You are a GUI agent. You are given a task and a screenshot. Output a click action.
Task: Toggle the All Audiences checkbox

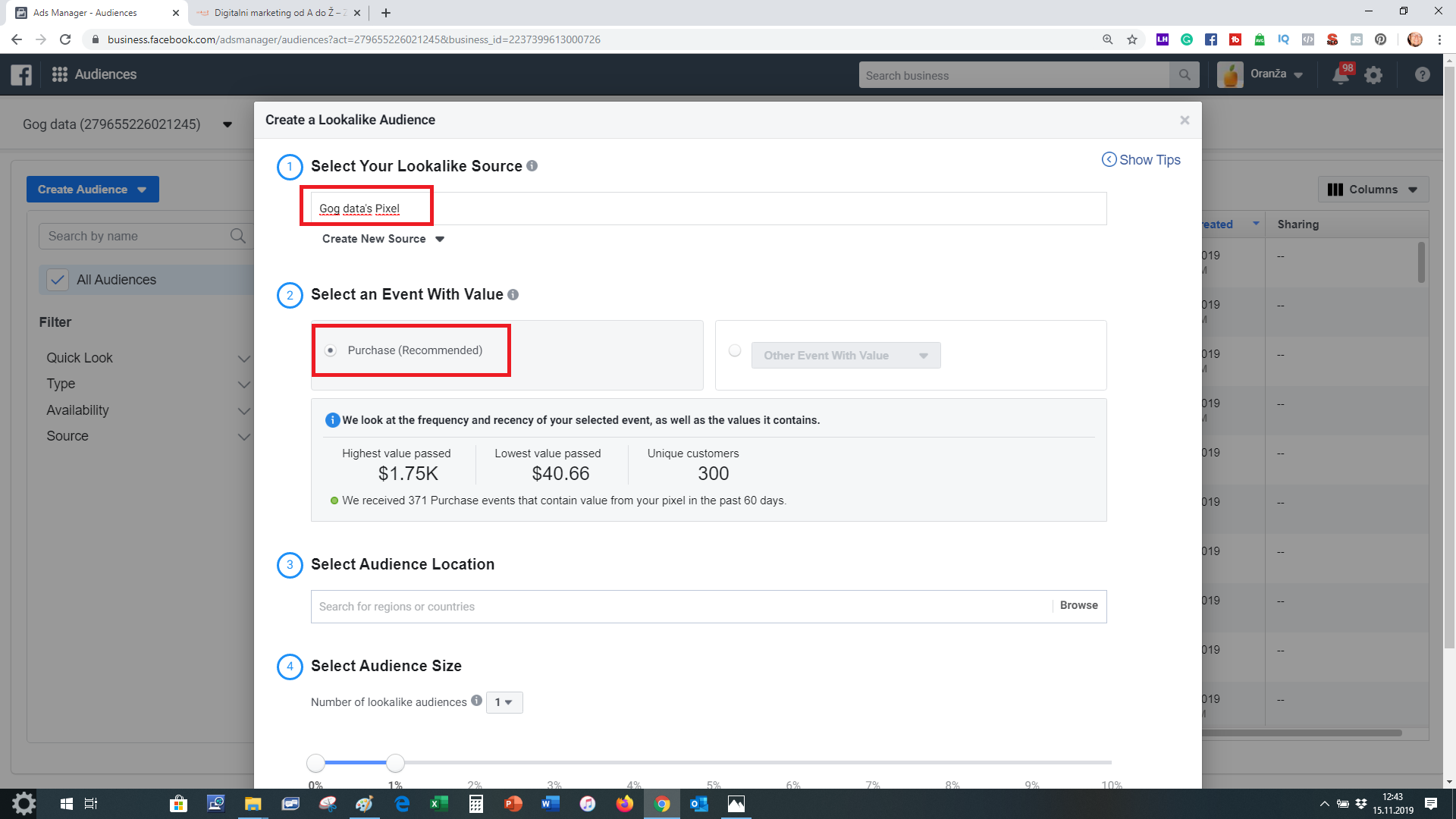point(58,280)
